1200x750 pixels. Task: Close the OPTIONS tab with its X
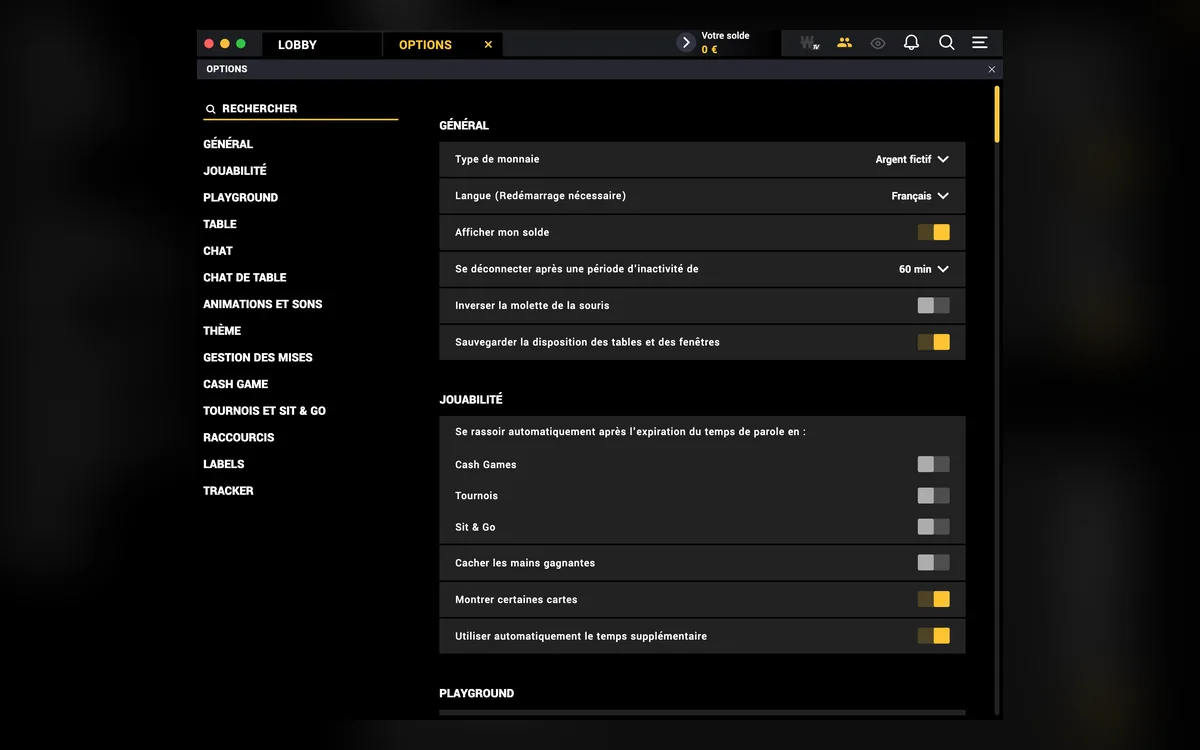click(488, 45)
